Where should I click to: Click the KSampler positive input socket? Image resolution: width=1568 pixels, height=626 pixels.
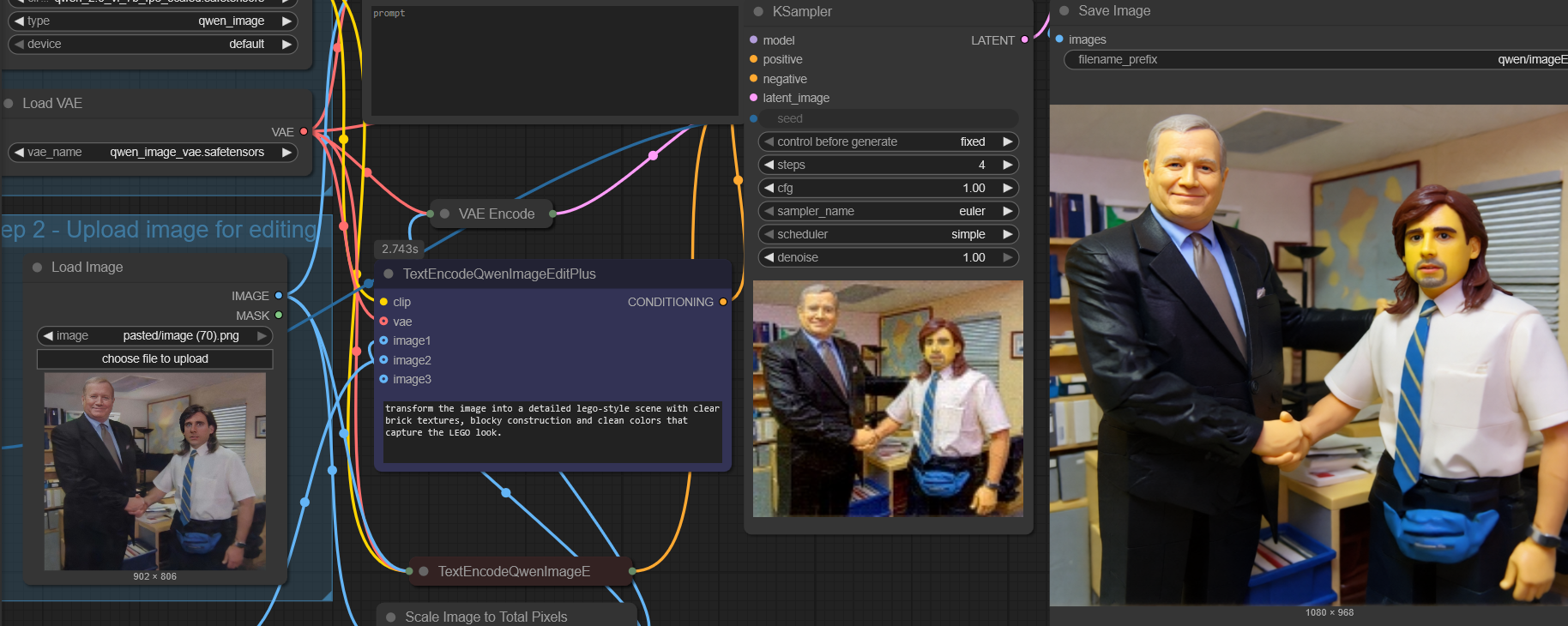pos(753,59)
